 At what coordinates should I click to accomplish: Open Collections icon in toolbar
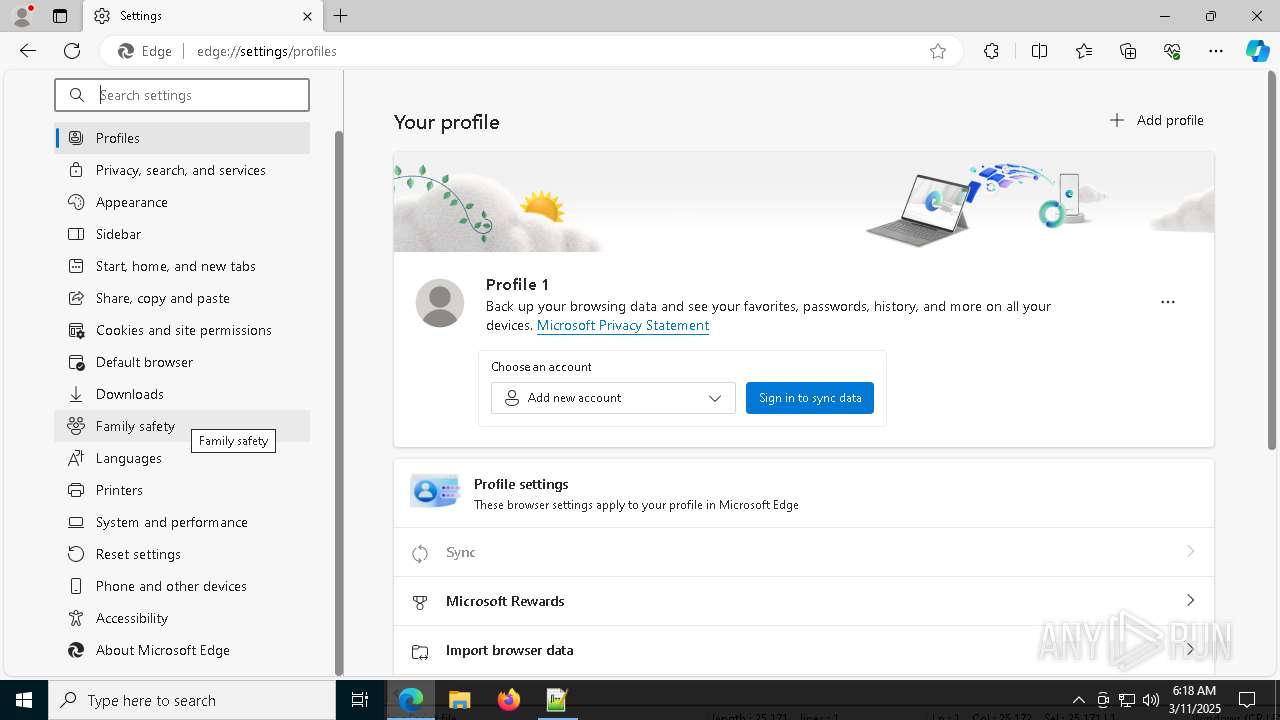1128,51
